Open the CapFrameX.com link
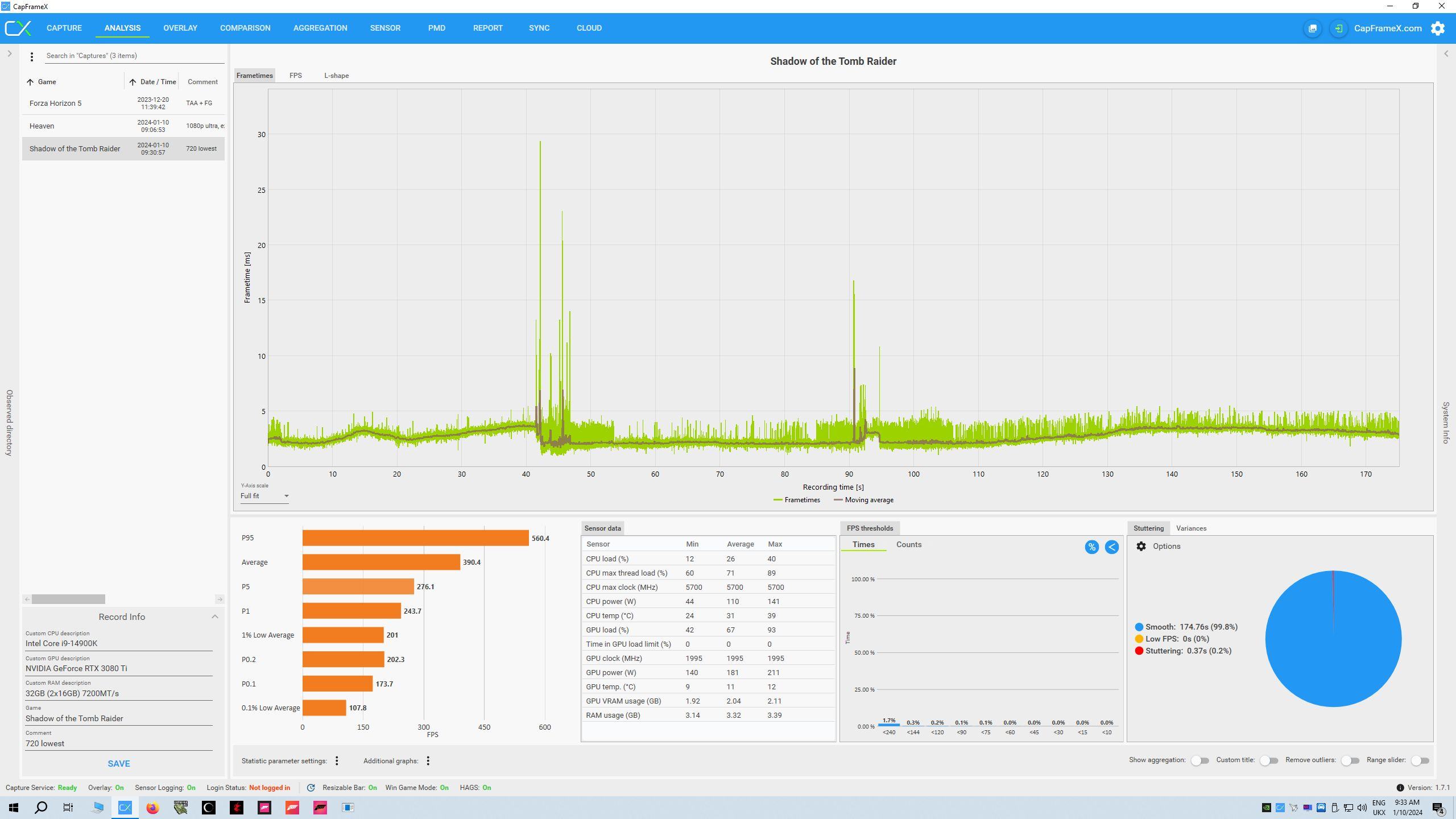Screen dimensions: 1456x819 click(1388, 28)
